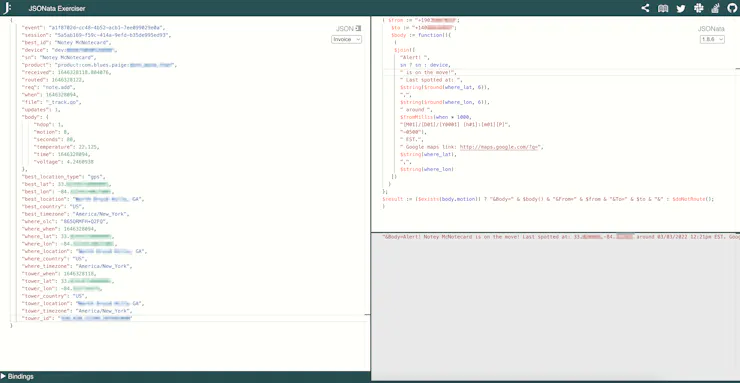Viewport: 740px width, 383px height.
Task: Click the "voltage" line inside body
Action: [63, 162]
